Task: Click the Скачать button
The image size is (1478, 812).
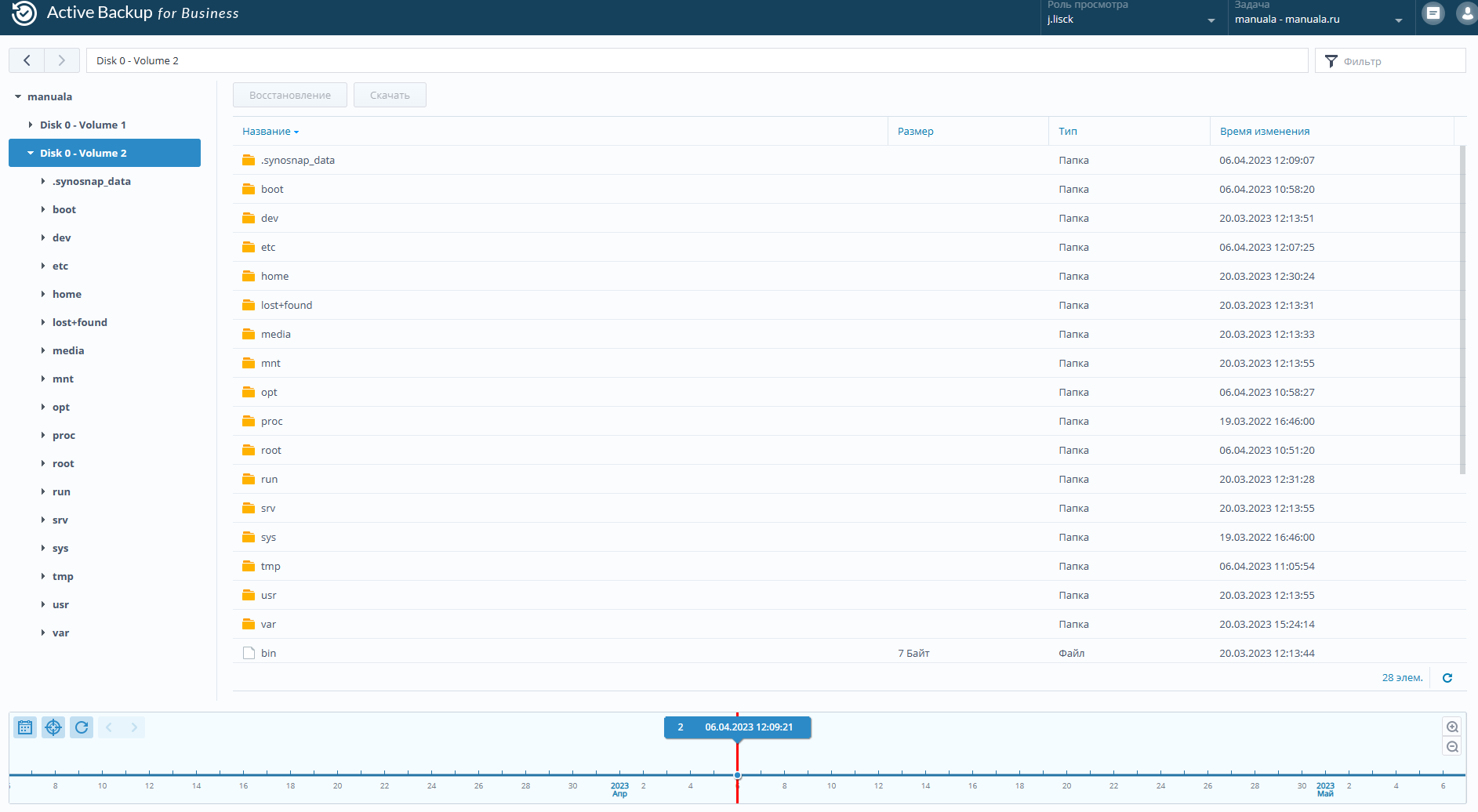Action: point(390,95)
